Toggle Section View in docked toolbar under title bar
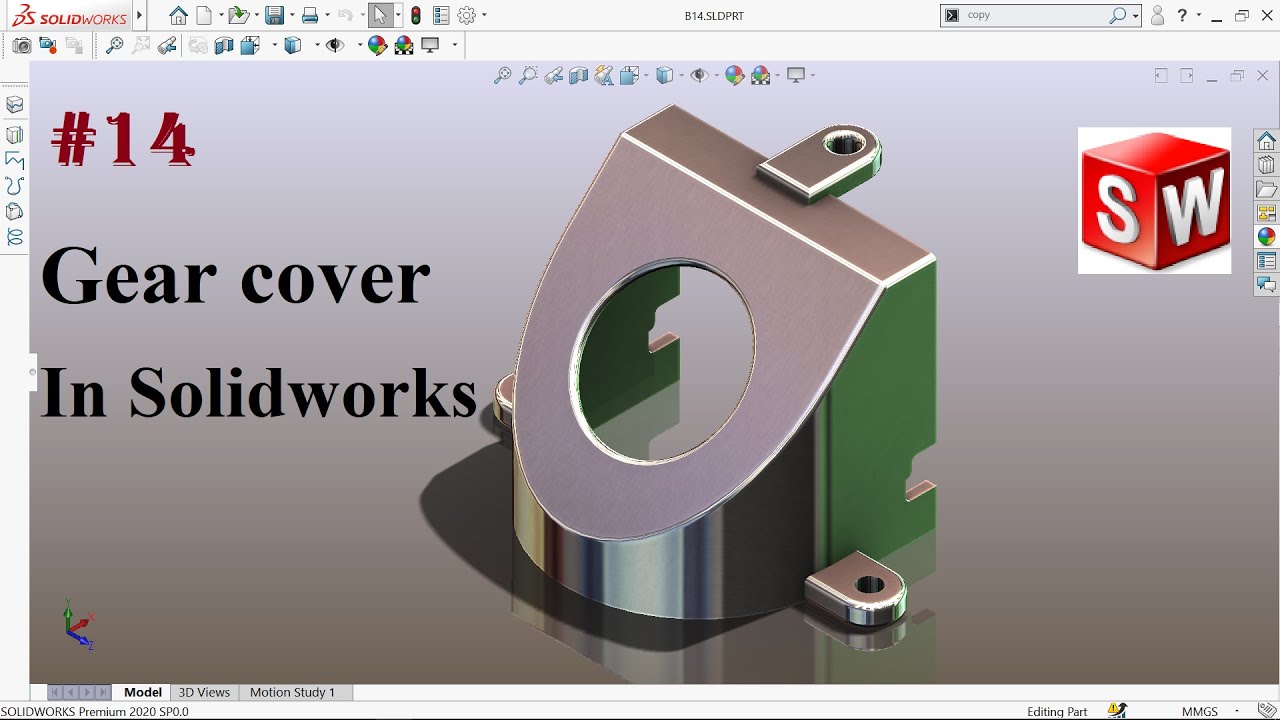Screen dimensions: 1280x720 click(224, 45)
